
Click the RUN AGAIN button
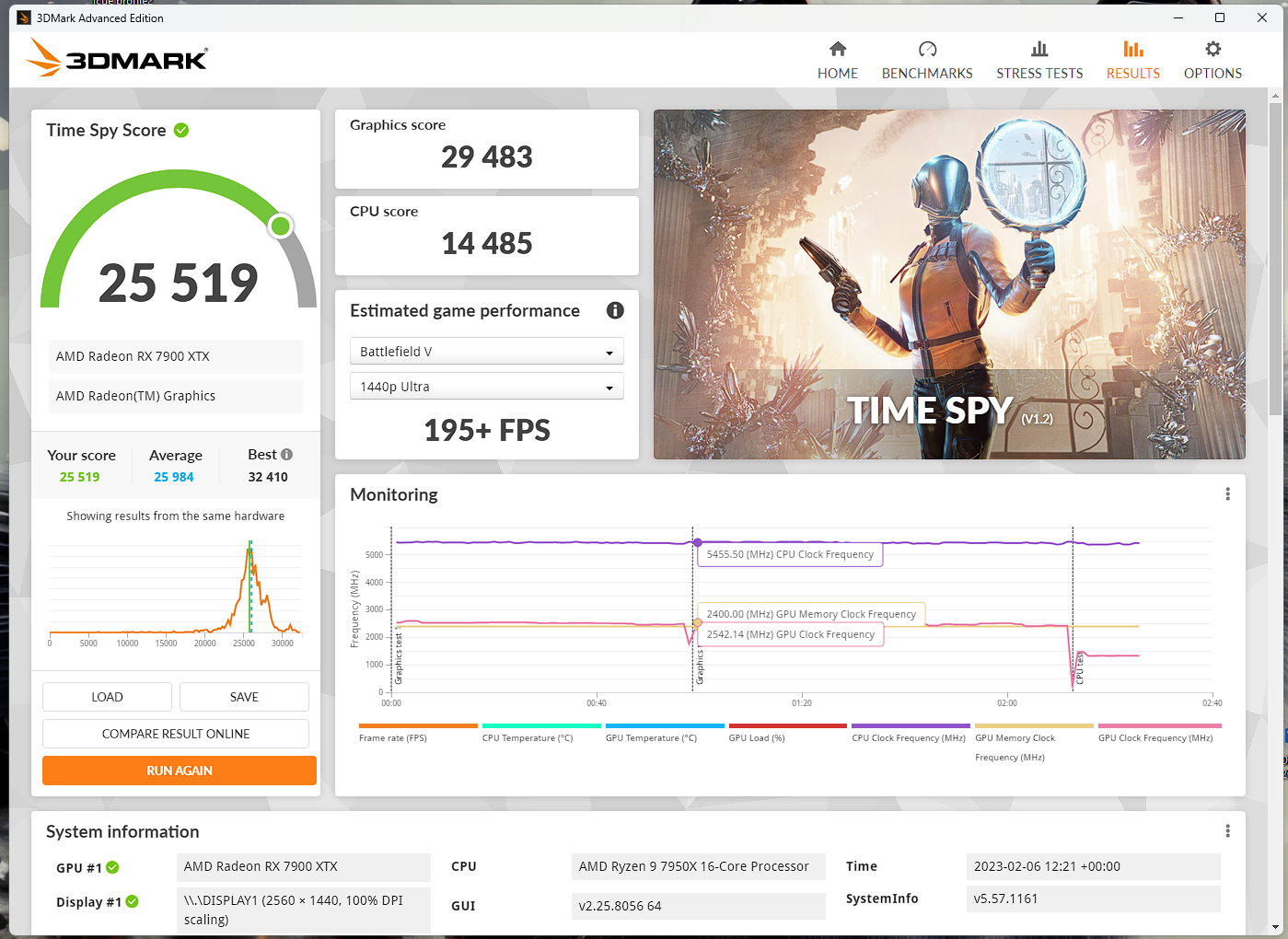coord(179,771)
